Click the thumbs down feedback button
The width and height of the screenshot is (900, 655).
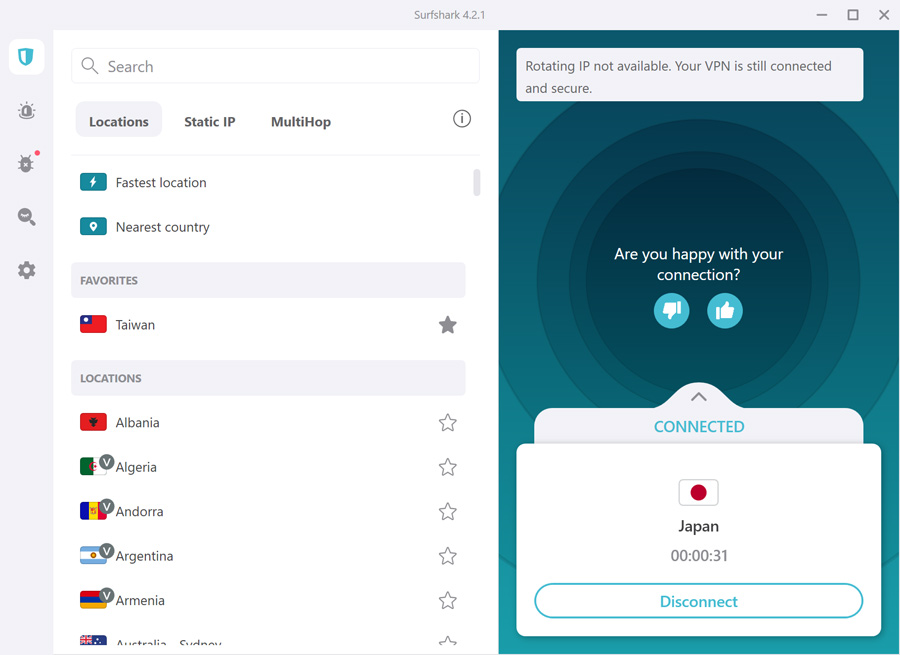[x=672, y=311]
